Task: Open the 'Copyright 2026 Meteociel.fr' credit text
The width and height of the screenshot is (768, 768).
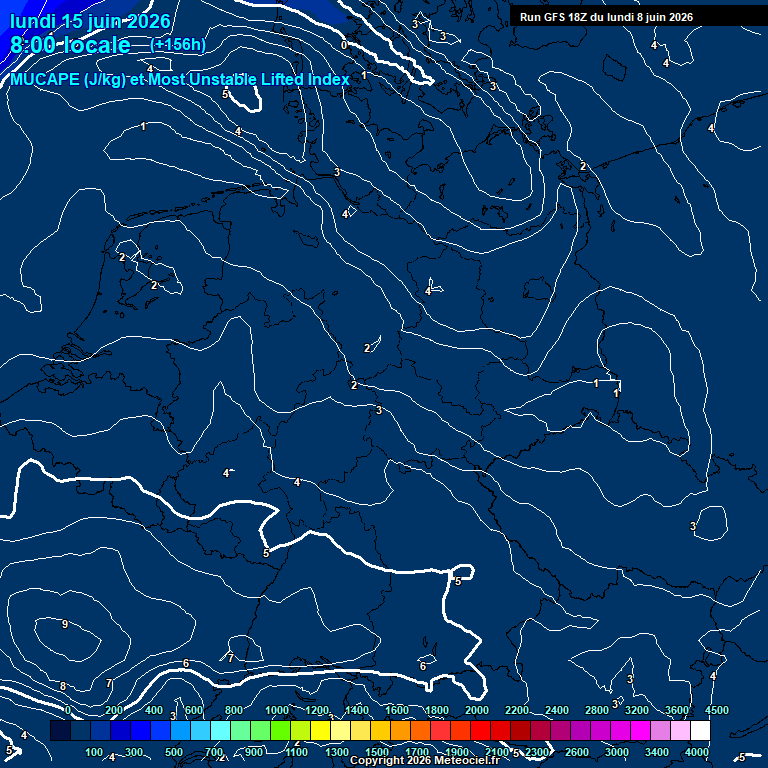Action: pos(425,760)
